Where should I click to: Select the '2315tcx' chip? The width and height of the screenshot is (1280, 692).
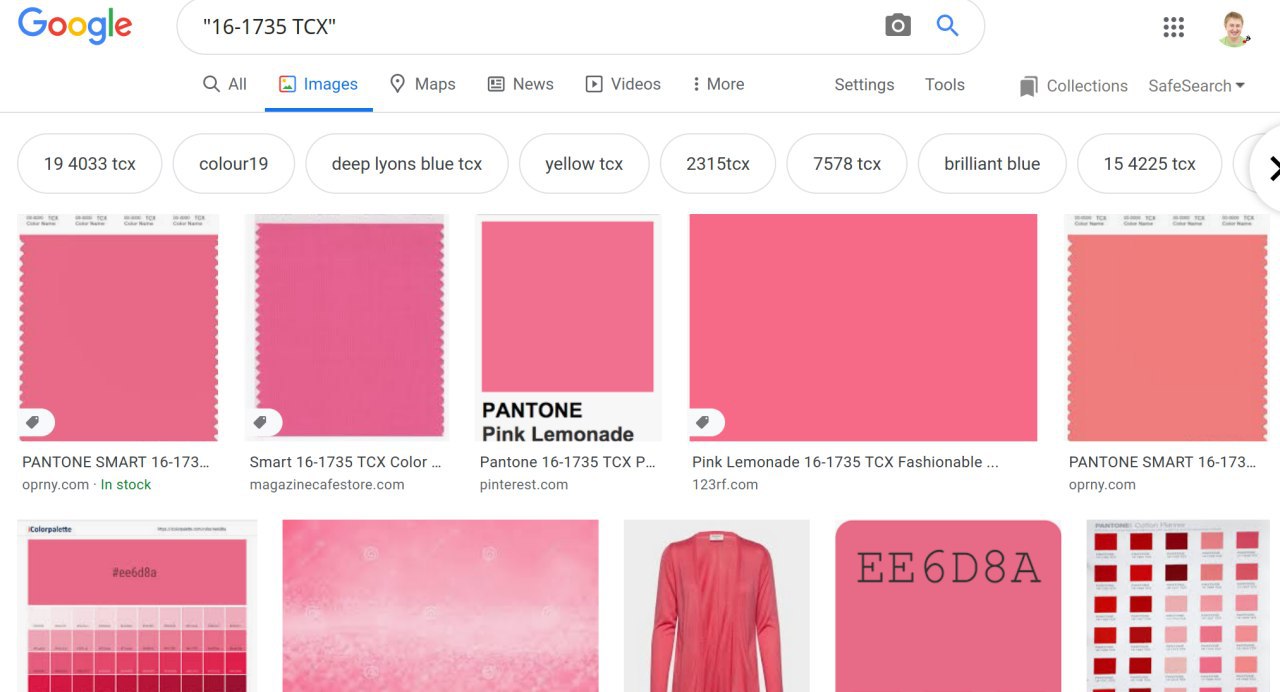718,164
